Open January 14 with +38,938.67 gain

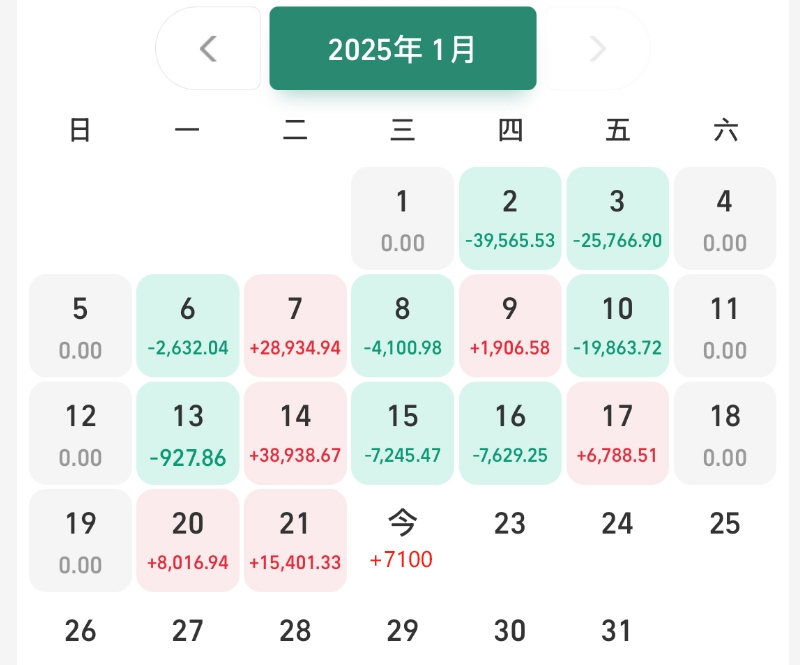(295, 433)
